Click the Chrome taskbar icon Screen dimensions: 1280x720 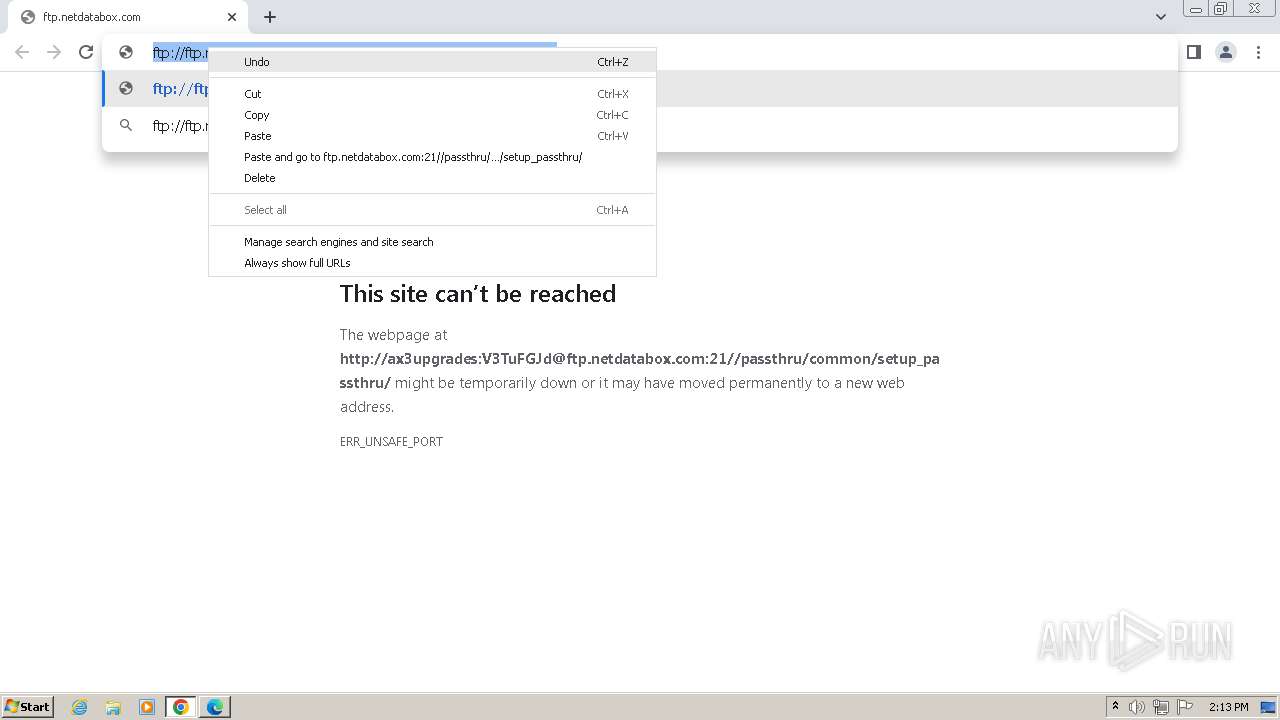point(181,707)
